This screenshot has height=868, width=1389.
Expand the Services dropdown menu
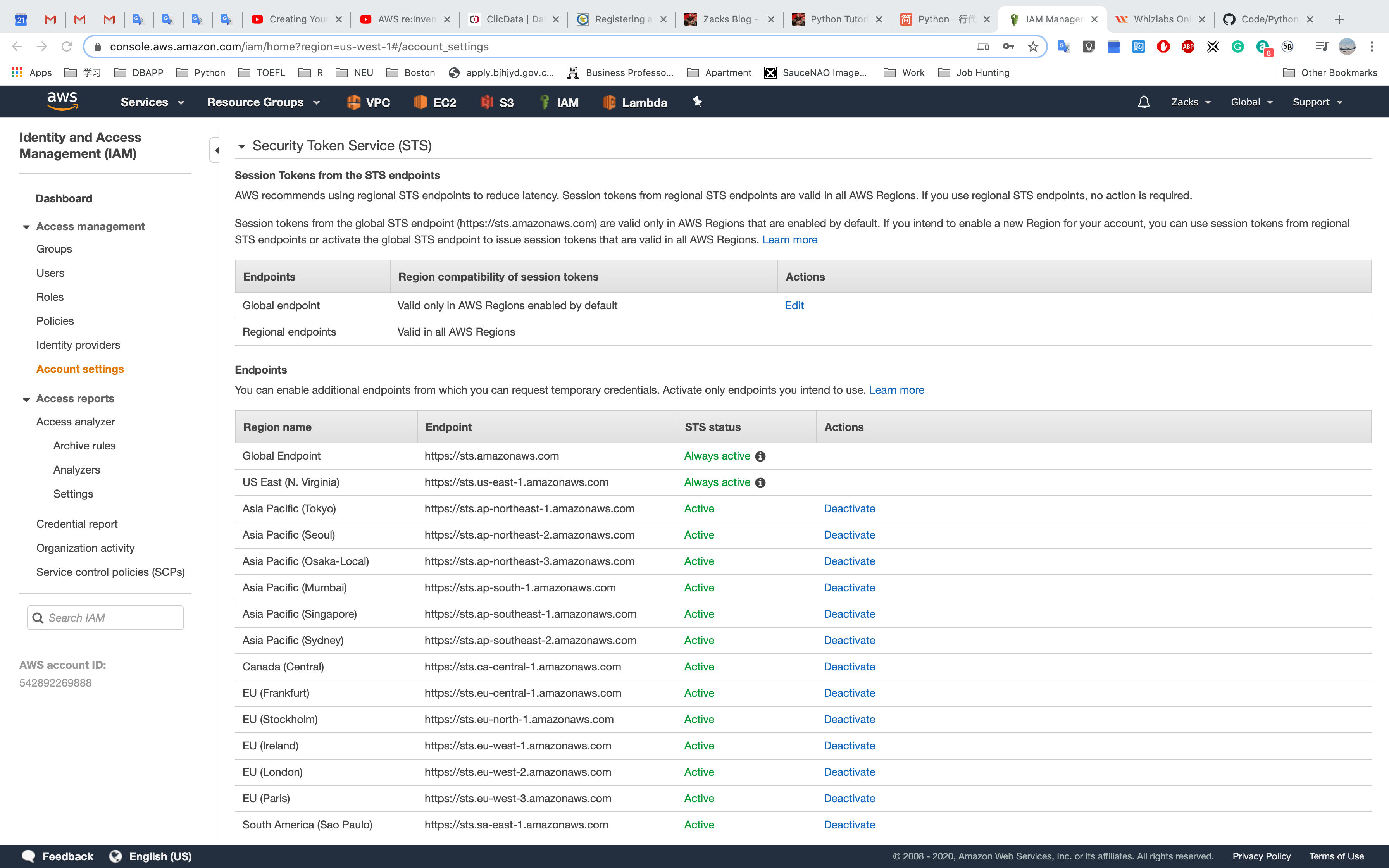[152, 102]
